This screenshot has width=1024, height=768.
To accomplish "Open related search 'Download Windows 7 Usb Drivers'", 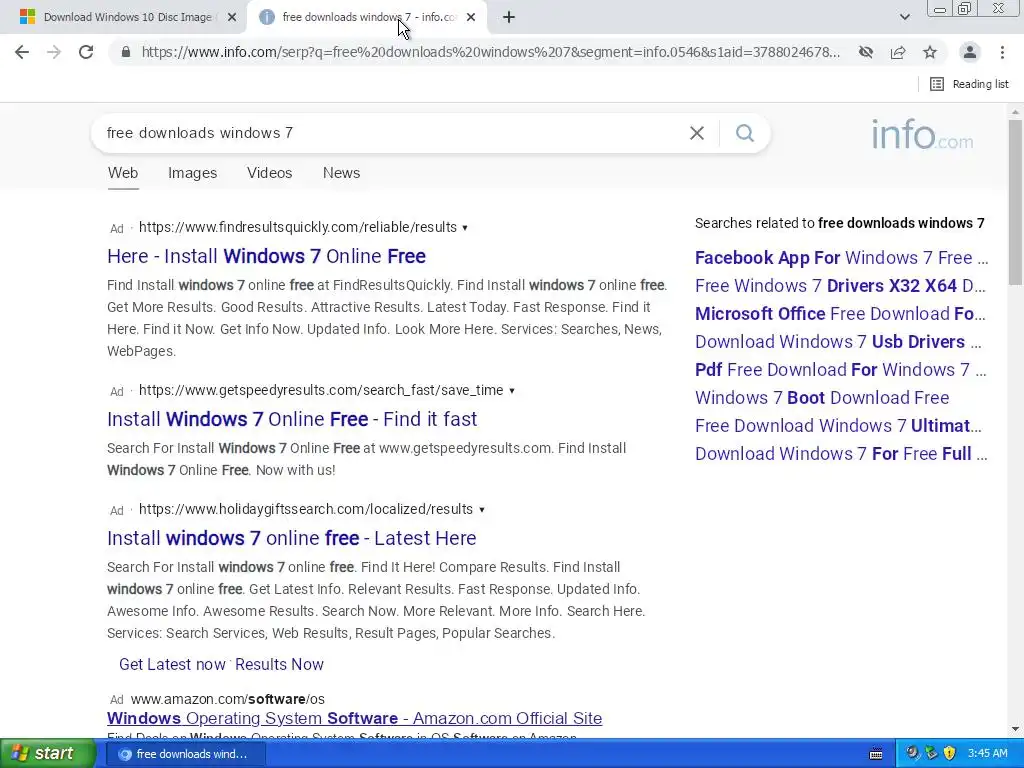I will pos(838,342).
